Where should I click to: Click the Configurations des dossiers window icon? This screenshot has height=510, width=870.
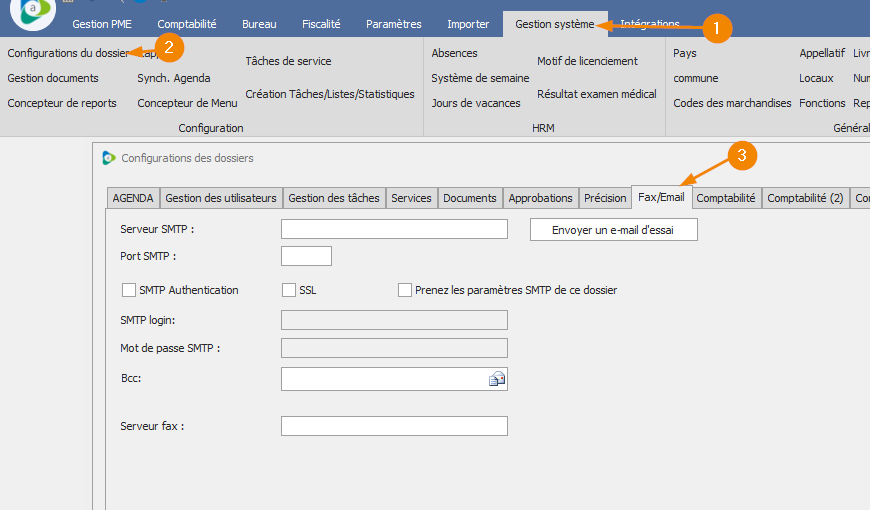[x=109, y=158]
